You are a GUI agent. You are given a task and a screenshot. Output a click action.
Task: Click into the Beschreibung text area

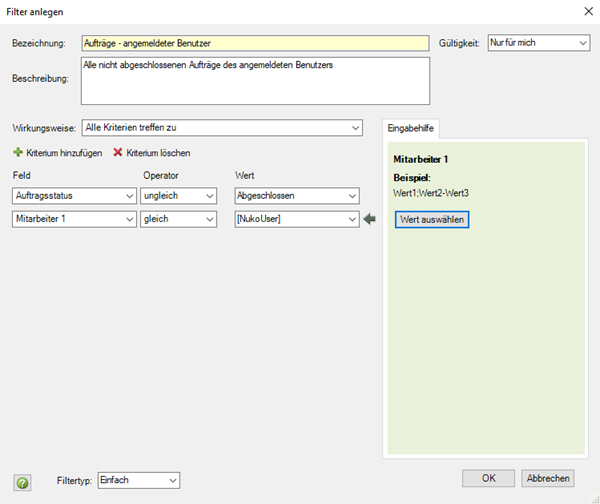point(255,81)
